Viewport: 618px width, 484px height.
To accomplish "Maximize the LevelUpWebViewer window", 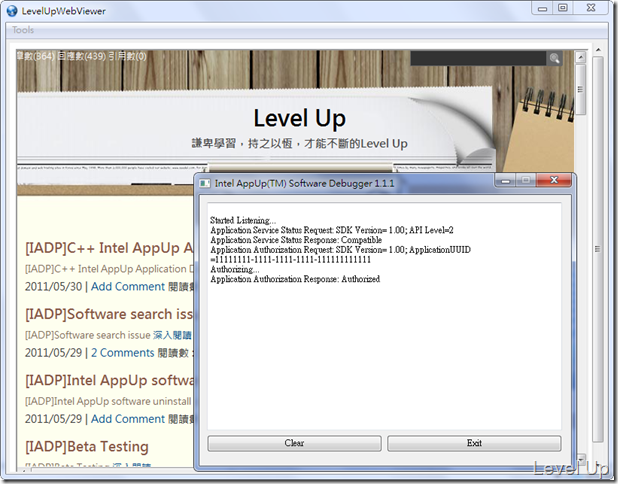I will tap(563, 8).
